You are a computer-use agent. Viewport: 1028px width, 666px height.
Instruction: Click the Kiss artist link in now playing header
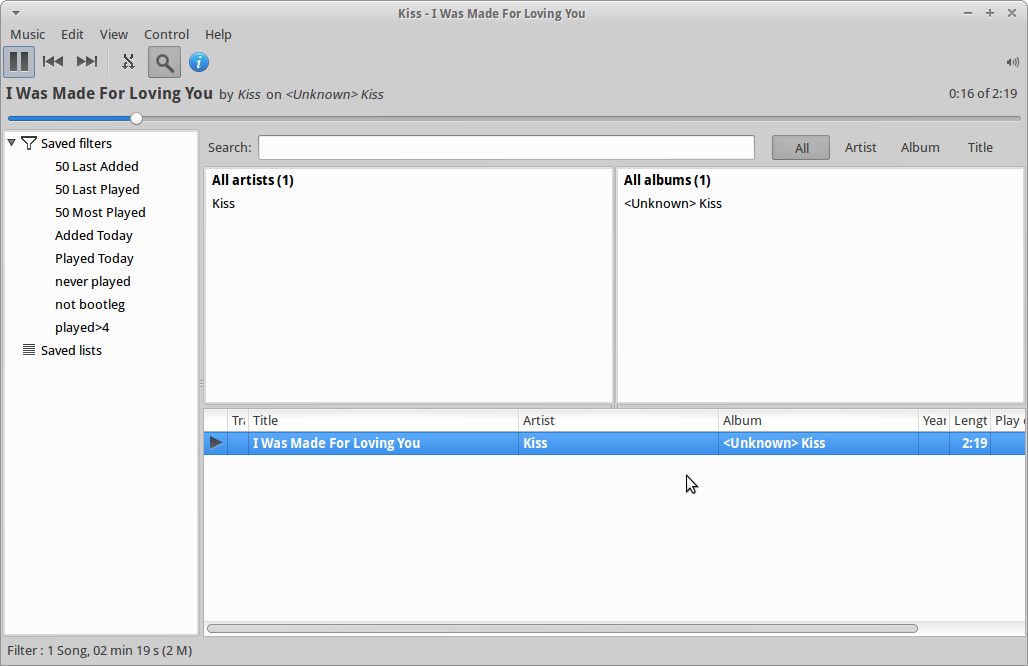click(249, 94)
